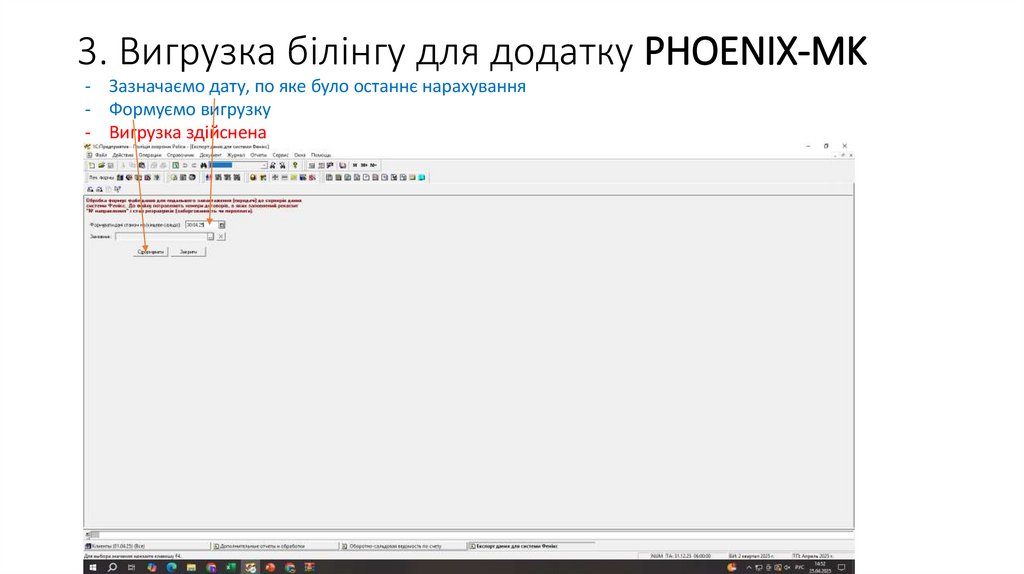Click the M+ memory toolbar button
This screenshot has width=1024, height=574.
[364, 165]
